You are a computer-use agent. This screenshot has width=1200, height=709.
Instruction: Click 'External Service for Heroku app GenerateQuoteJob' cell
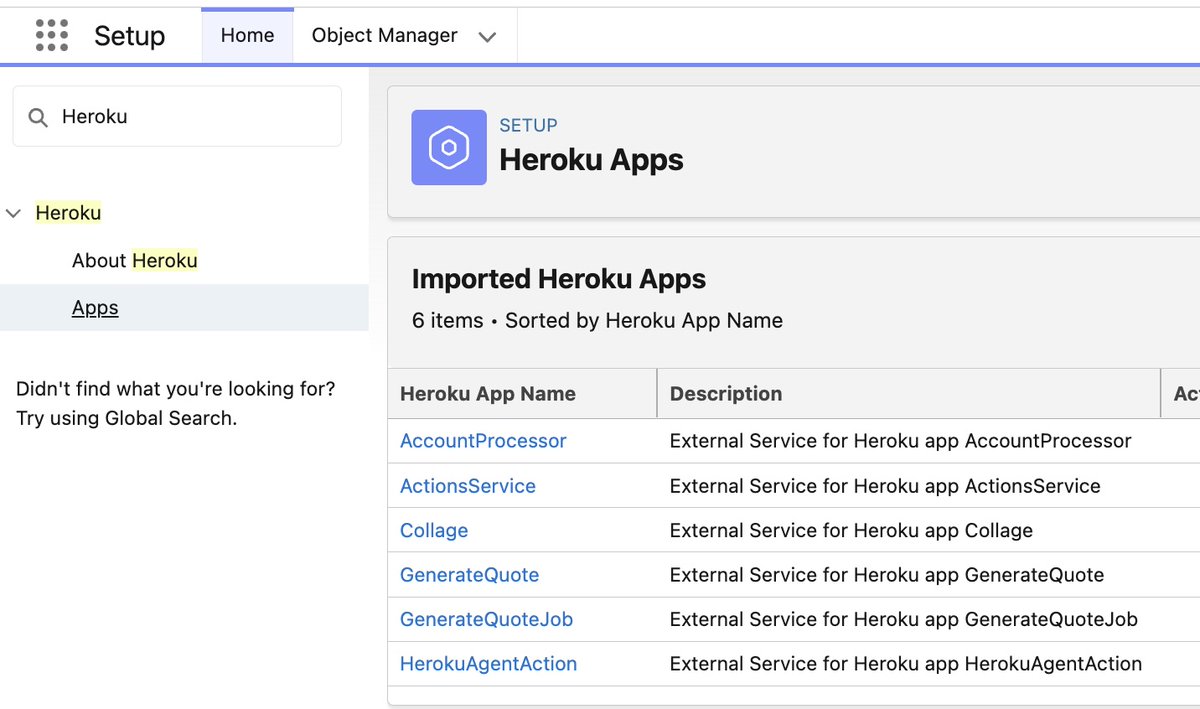coord(904,619)
